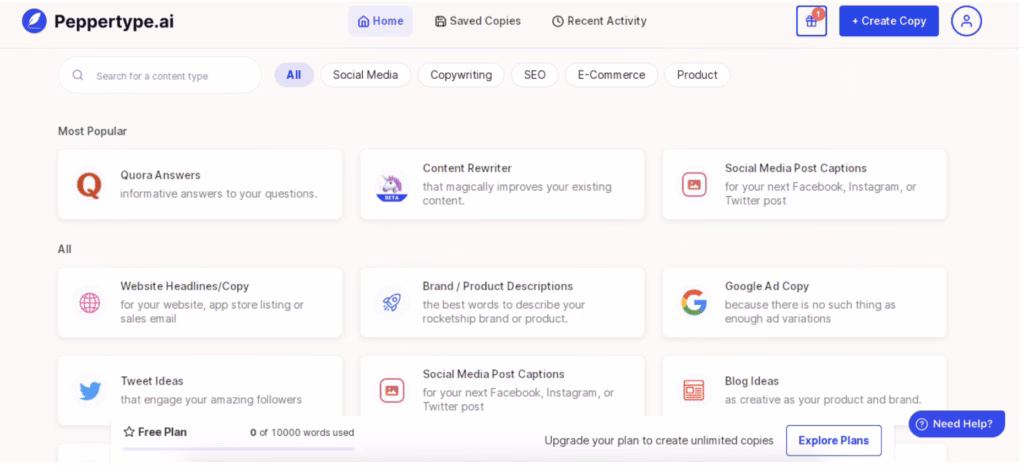Click the words used progress bar
This screenshot has height=466, width=1024.
pos(238,449)
